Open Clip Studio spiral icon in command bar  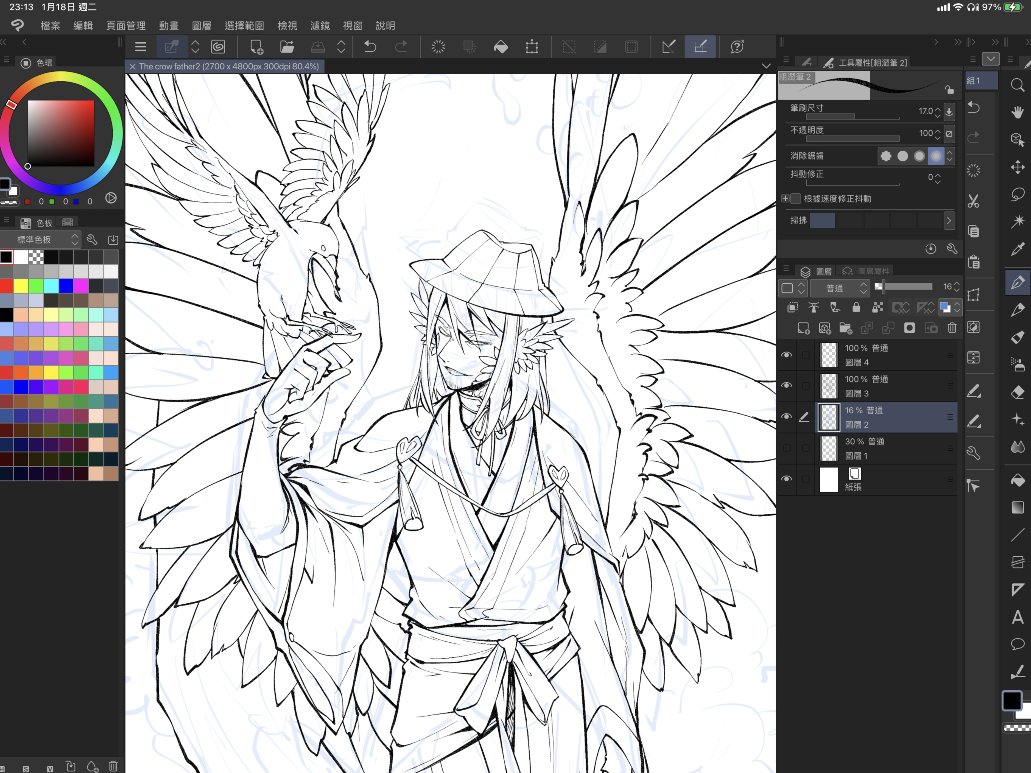tap(218, 47)
